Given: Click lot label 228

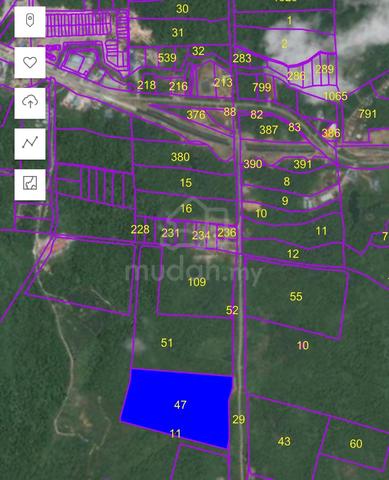Looking at the screenshot, I should click(x=140, y=229).
